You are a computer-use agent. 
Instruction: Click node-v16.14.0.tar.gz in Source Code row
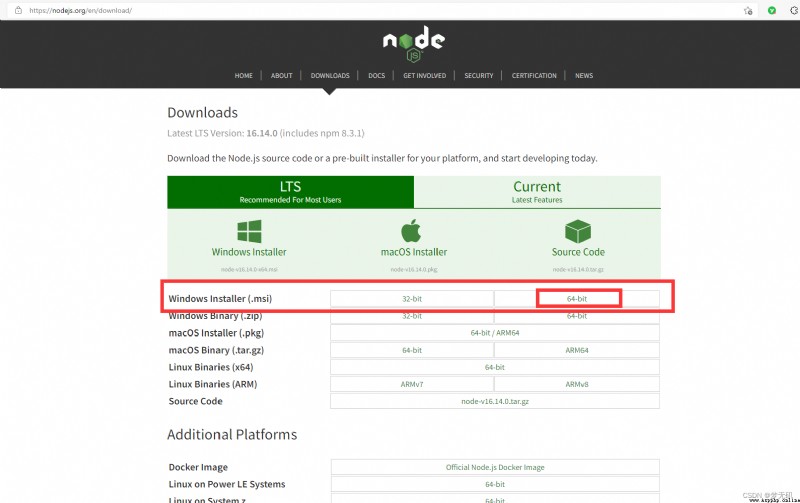pyautogui.click(x=495, y=401)
